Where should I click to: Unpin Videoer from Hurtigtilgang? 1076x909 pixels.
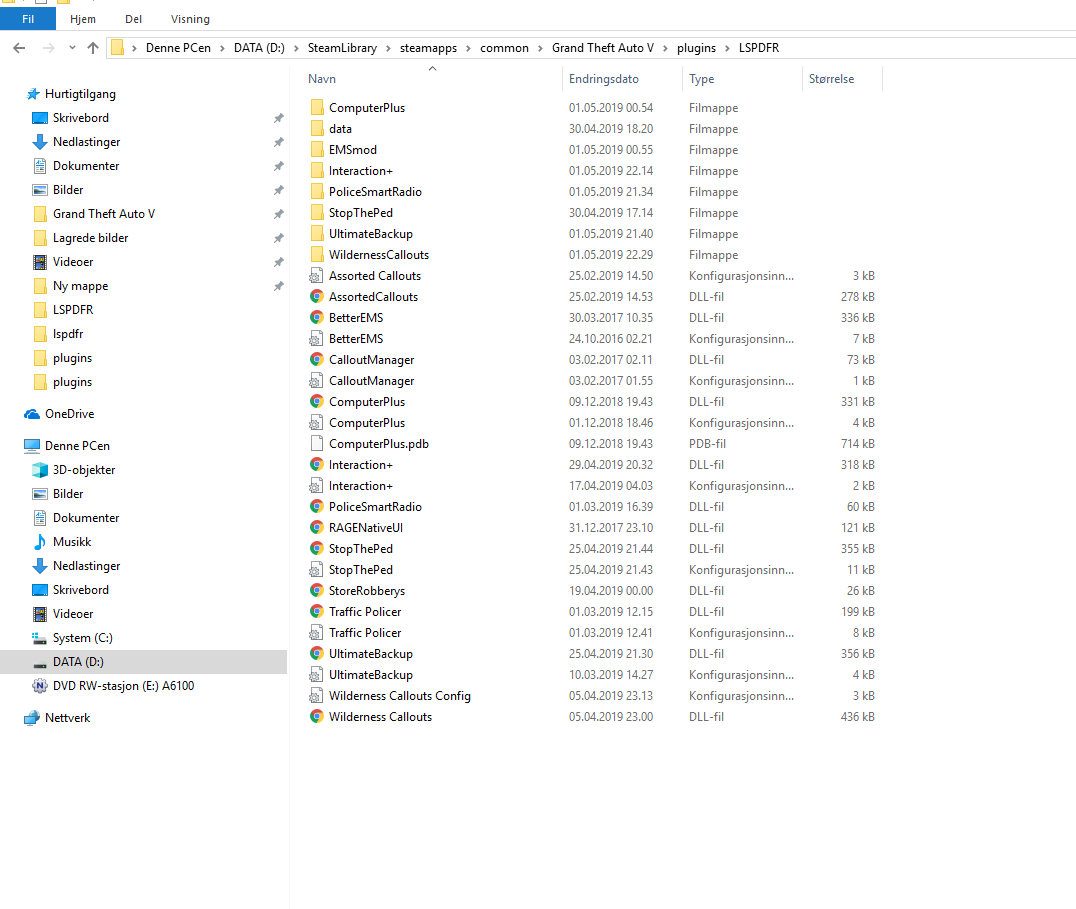point(278,261)
